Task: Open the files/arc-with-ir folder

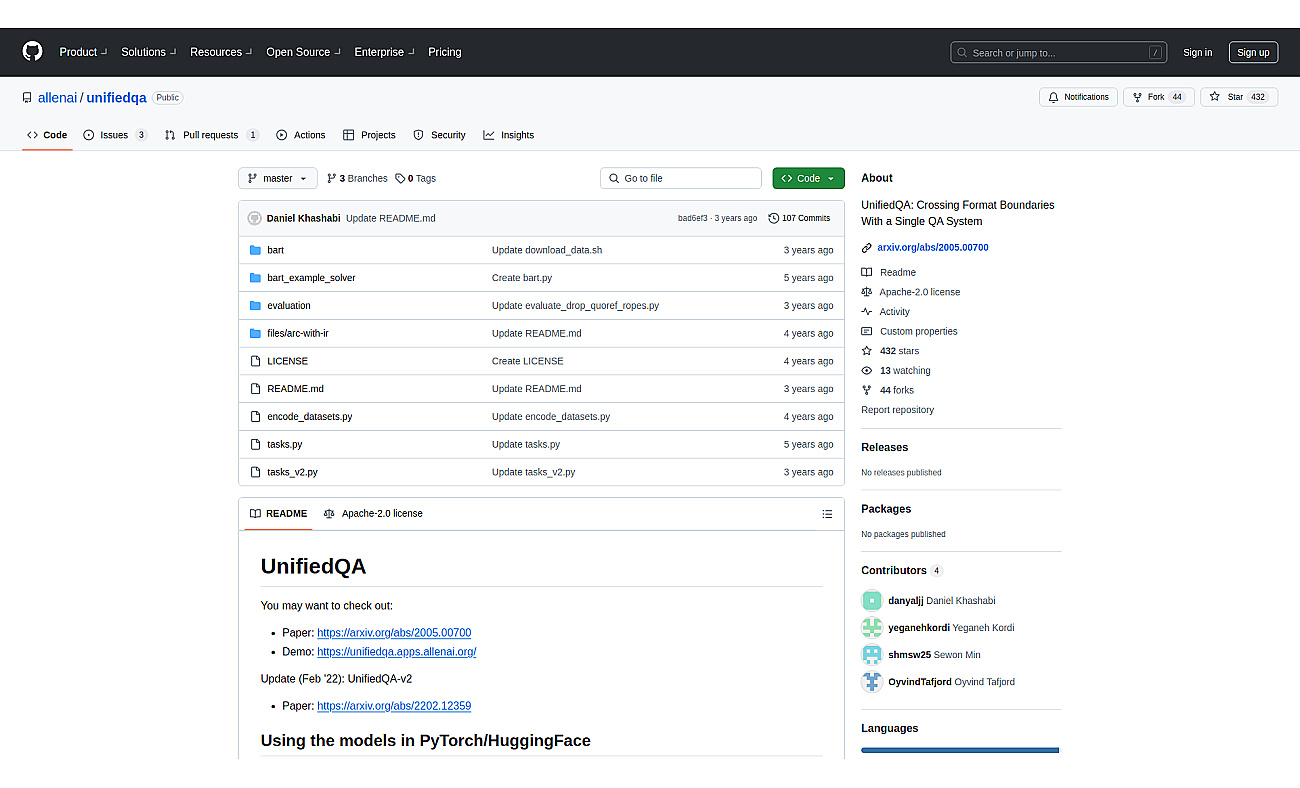Action: click(x=298, y=334)
